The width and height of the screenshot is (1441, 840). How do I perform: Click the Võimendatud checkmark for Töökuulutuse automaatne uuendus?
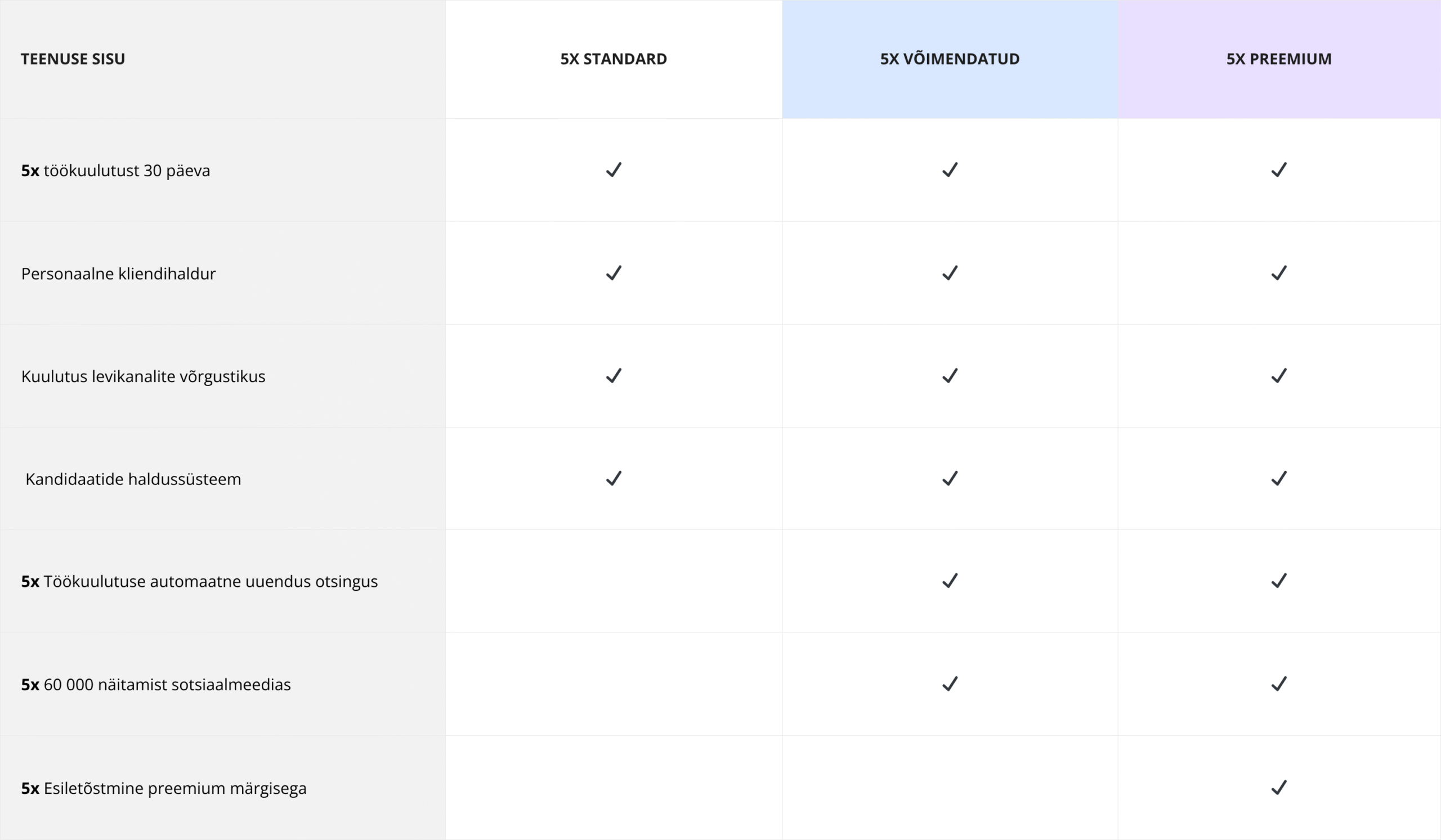tap(950, 581)
